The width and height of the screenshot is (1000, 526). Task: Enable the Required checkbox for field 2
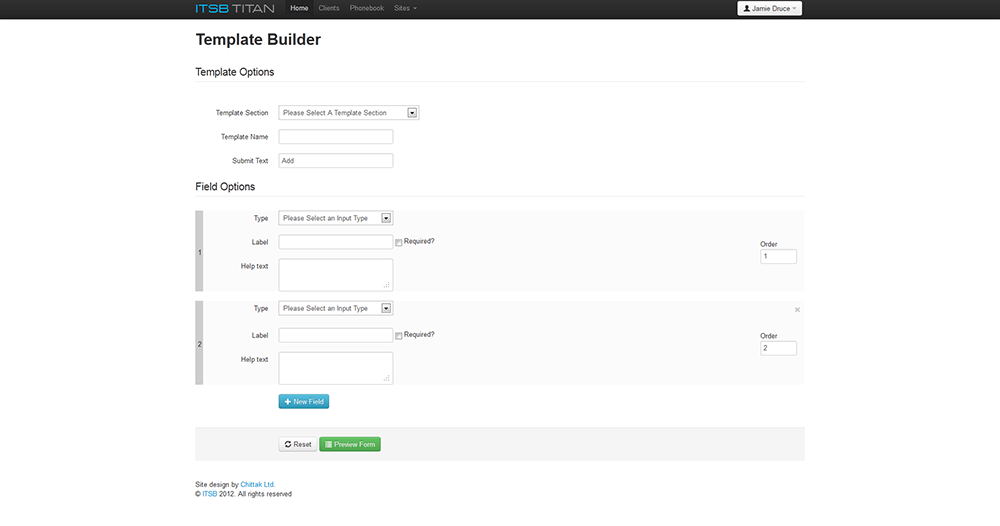click(399, 335)
